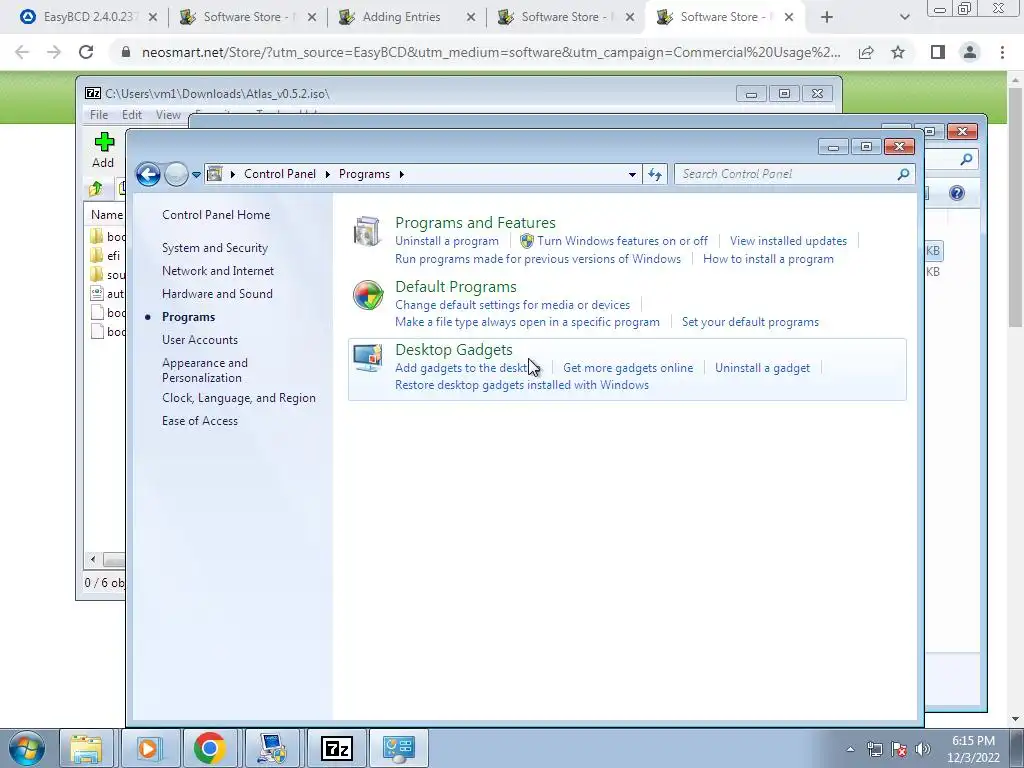Click the green Add icon in 7-Zip window

[x=104, y=142]
